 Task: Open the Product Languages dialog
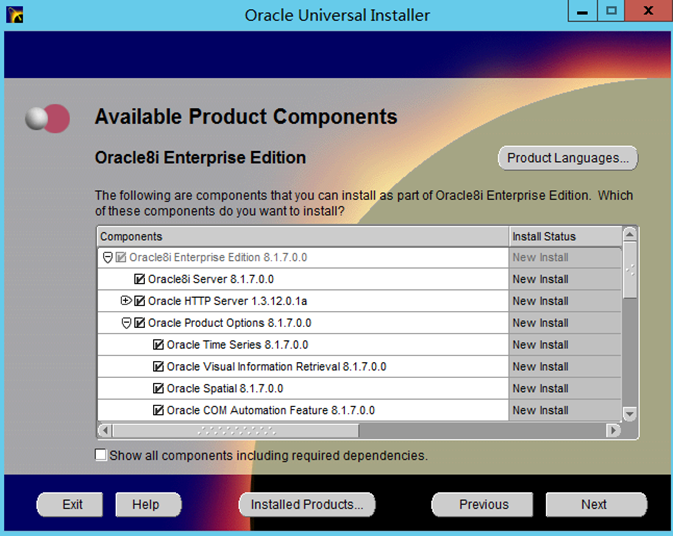click(568, 158)
